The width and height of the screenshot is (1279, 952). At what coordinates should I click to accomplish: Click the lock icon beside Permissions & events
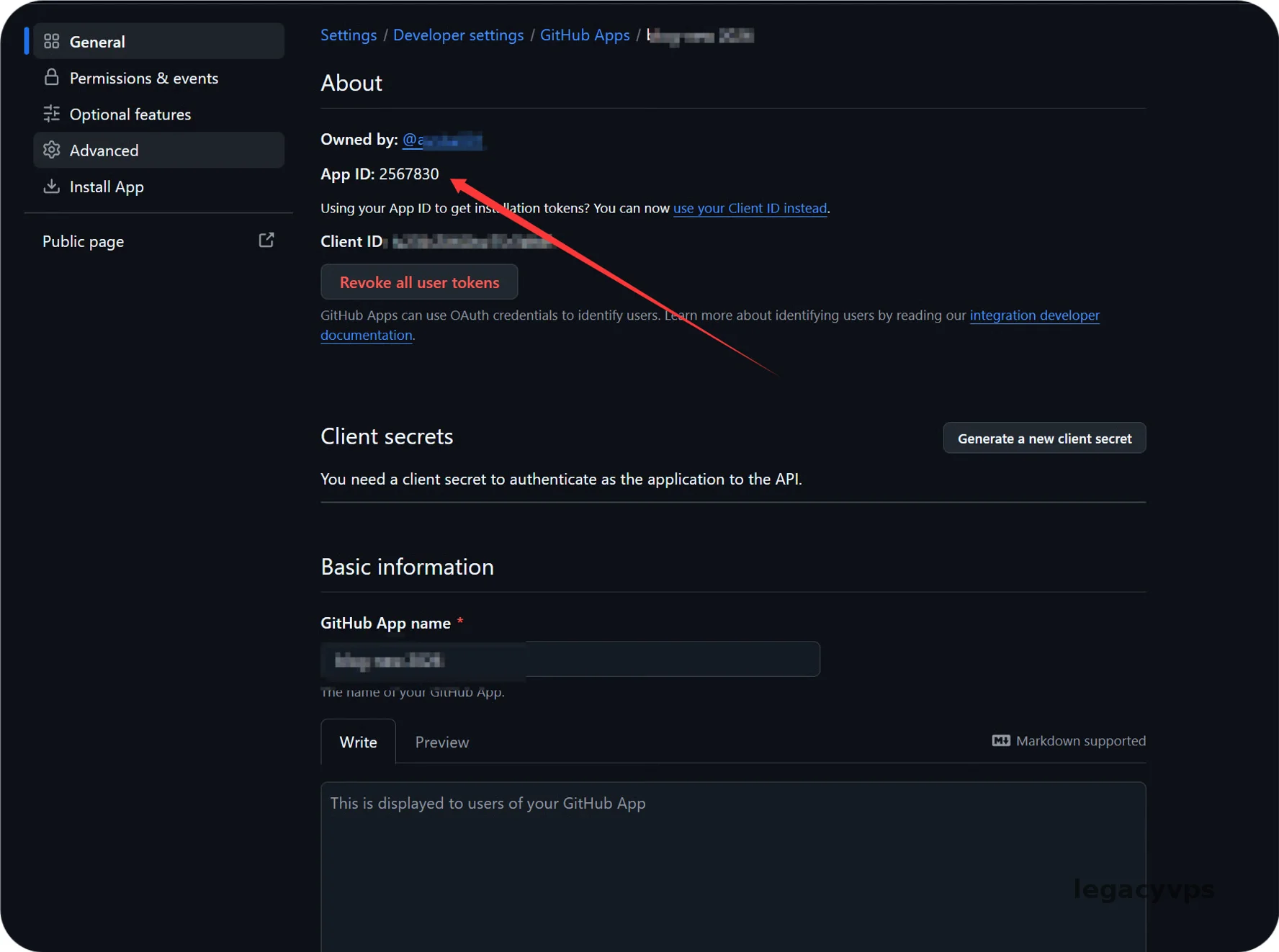51,78
